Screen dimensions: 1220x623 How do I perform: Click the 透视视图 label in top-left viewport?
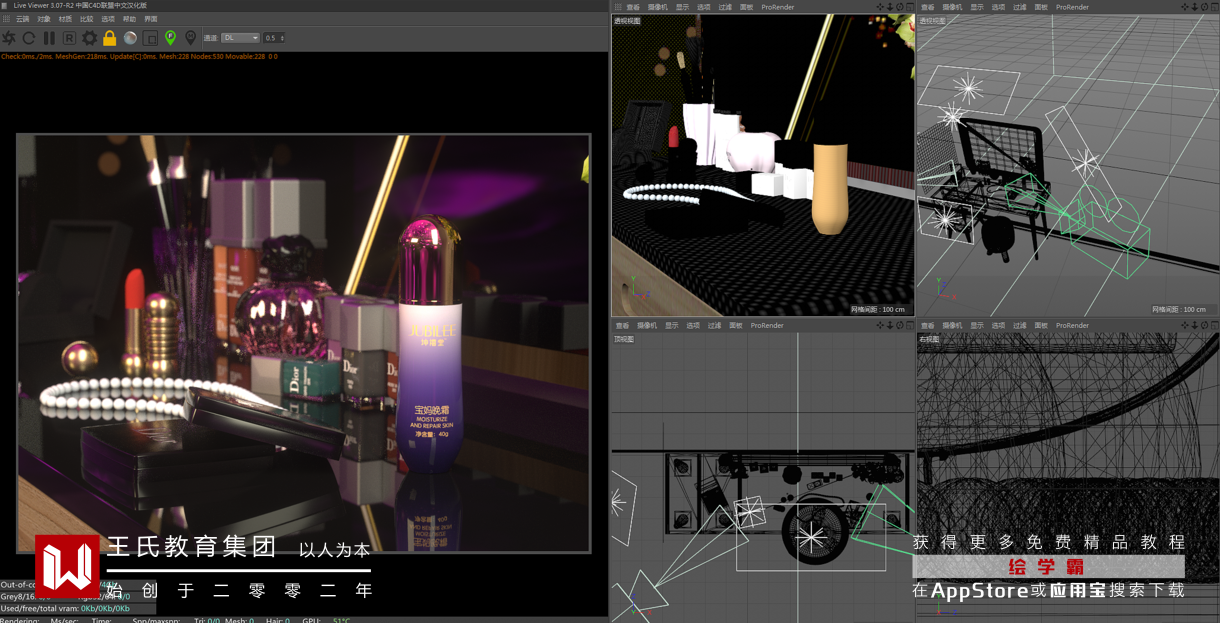627,21
